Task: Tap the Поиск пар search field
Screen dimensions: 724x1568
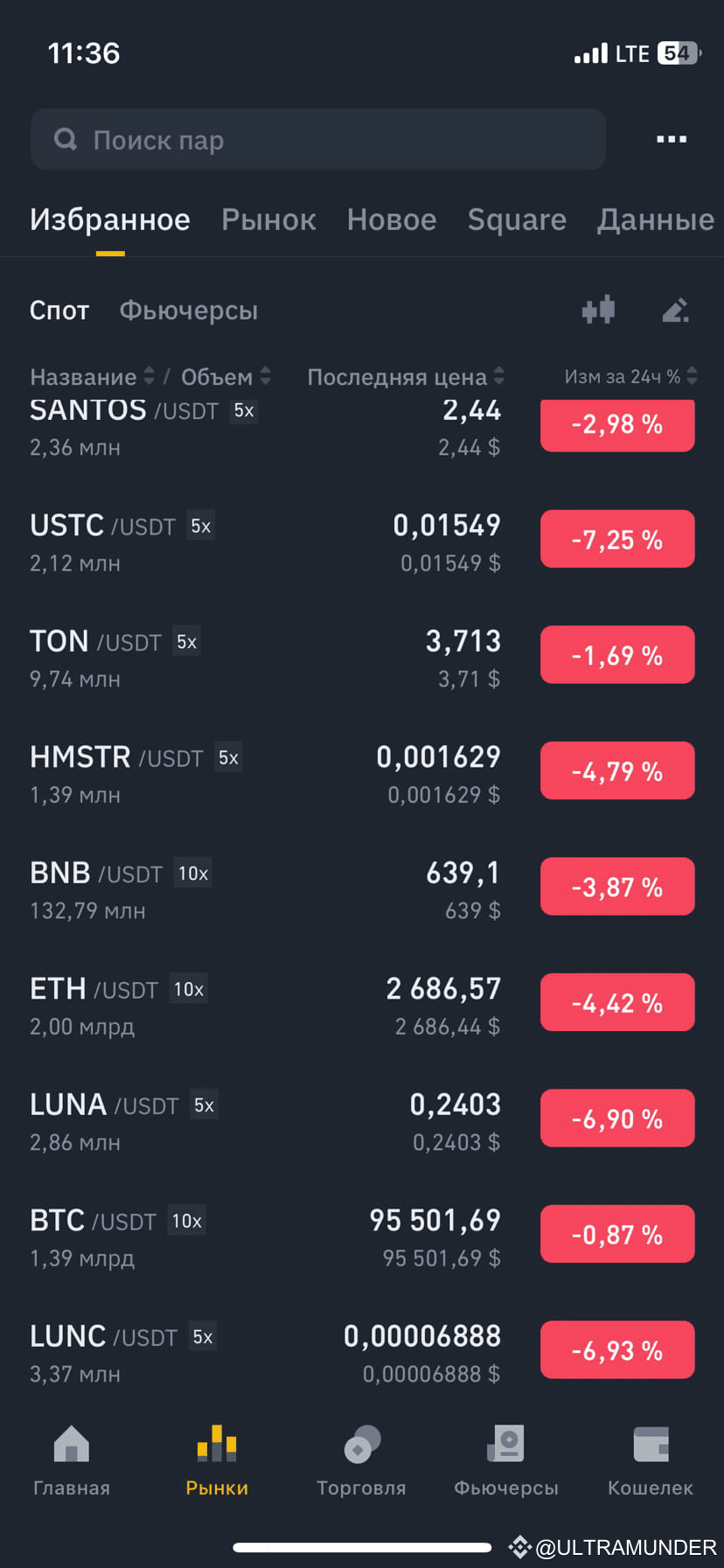Action: click(x=318, y=139)
